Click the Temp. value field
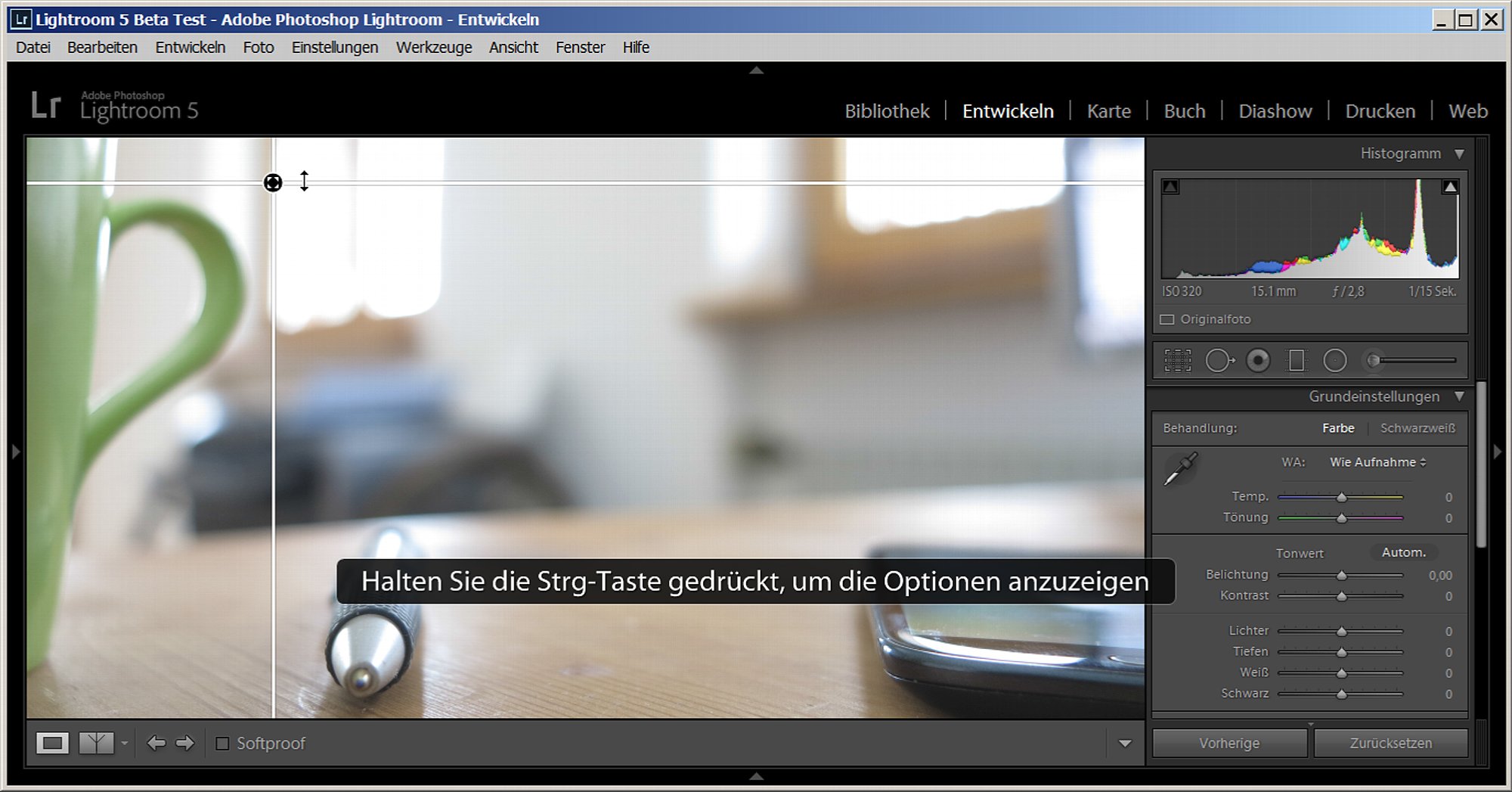 pos(1448,497)
